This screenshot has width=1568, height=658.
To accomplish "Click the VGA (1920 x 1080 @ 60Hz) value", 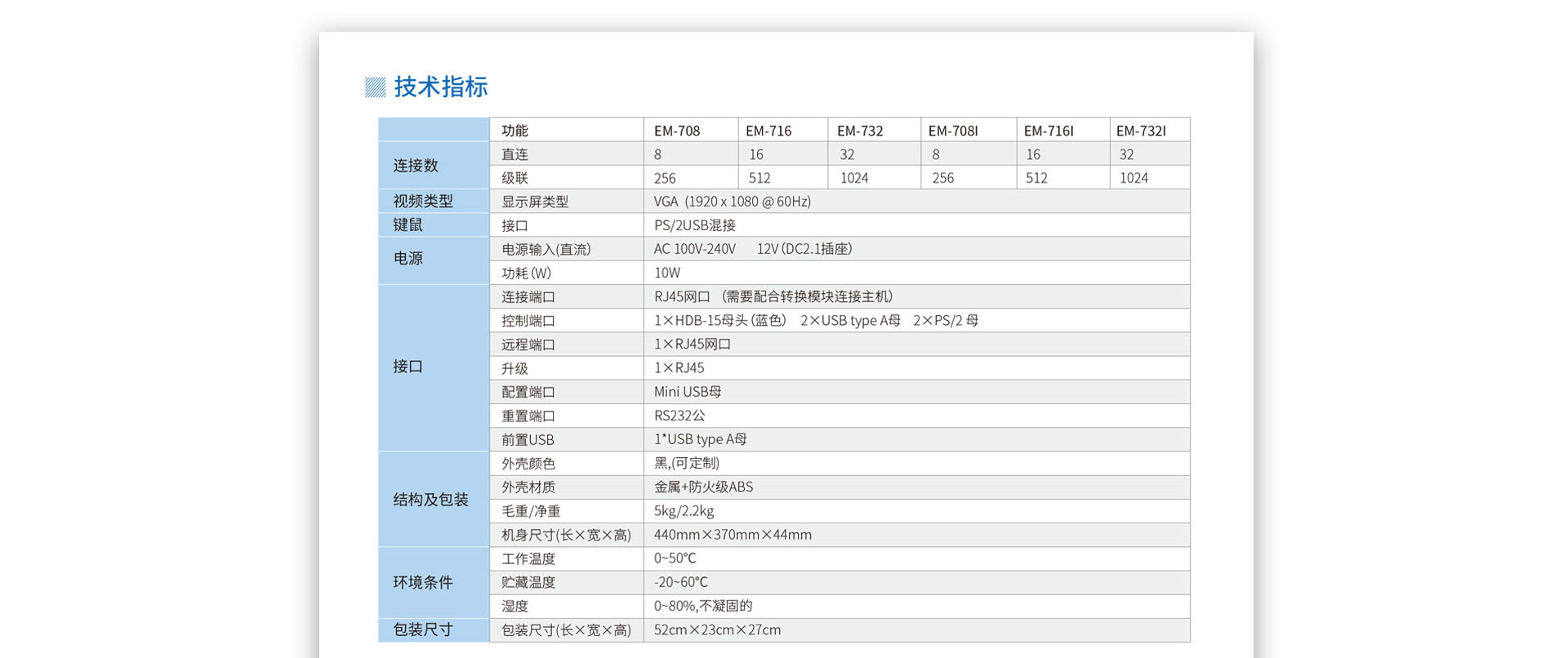I will 733,202.
